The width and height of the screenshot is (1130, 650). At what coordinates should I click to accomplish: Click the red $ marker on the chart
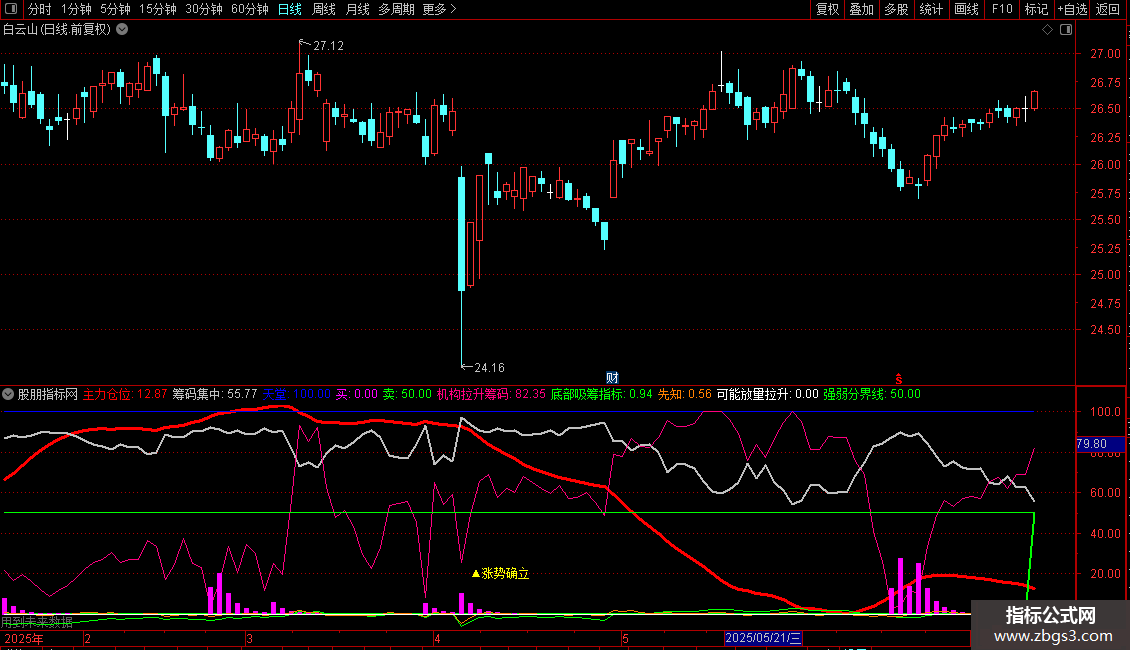pyautogui.click(x=899, y=379)
